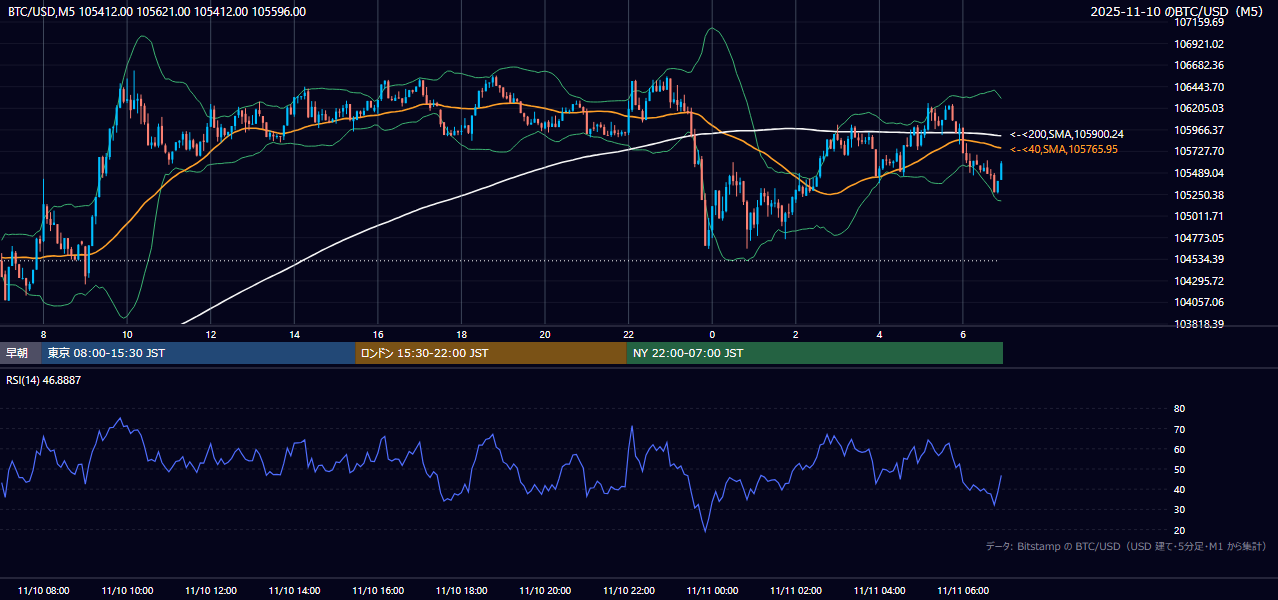The image size is (1278, 600).
Task: Click the Bitstamp data source note
Action: (1126, 547)
